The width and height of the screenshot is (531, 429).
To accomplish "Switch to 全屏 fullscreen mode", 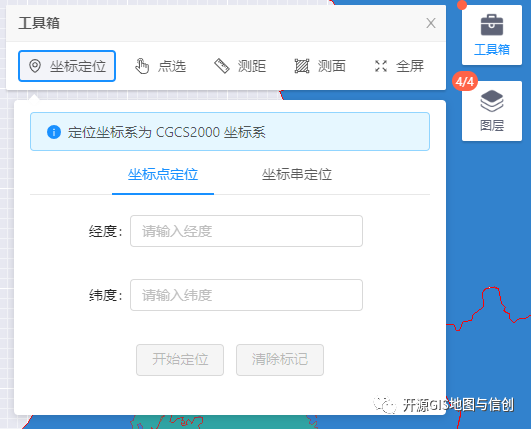I will (x=400, y=66).
